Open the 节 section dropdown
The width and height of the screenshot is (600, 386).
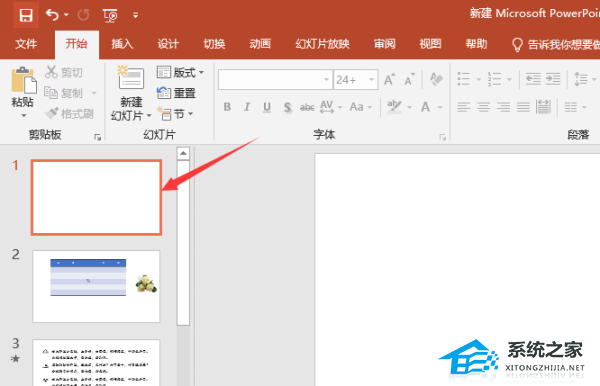[x=175, y=114]
